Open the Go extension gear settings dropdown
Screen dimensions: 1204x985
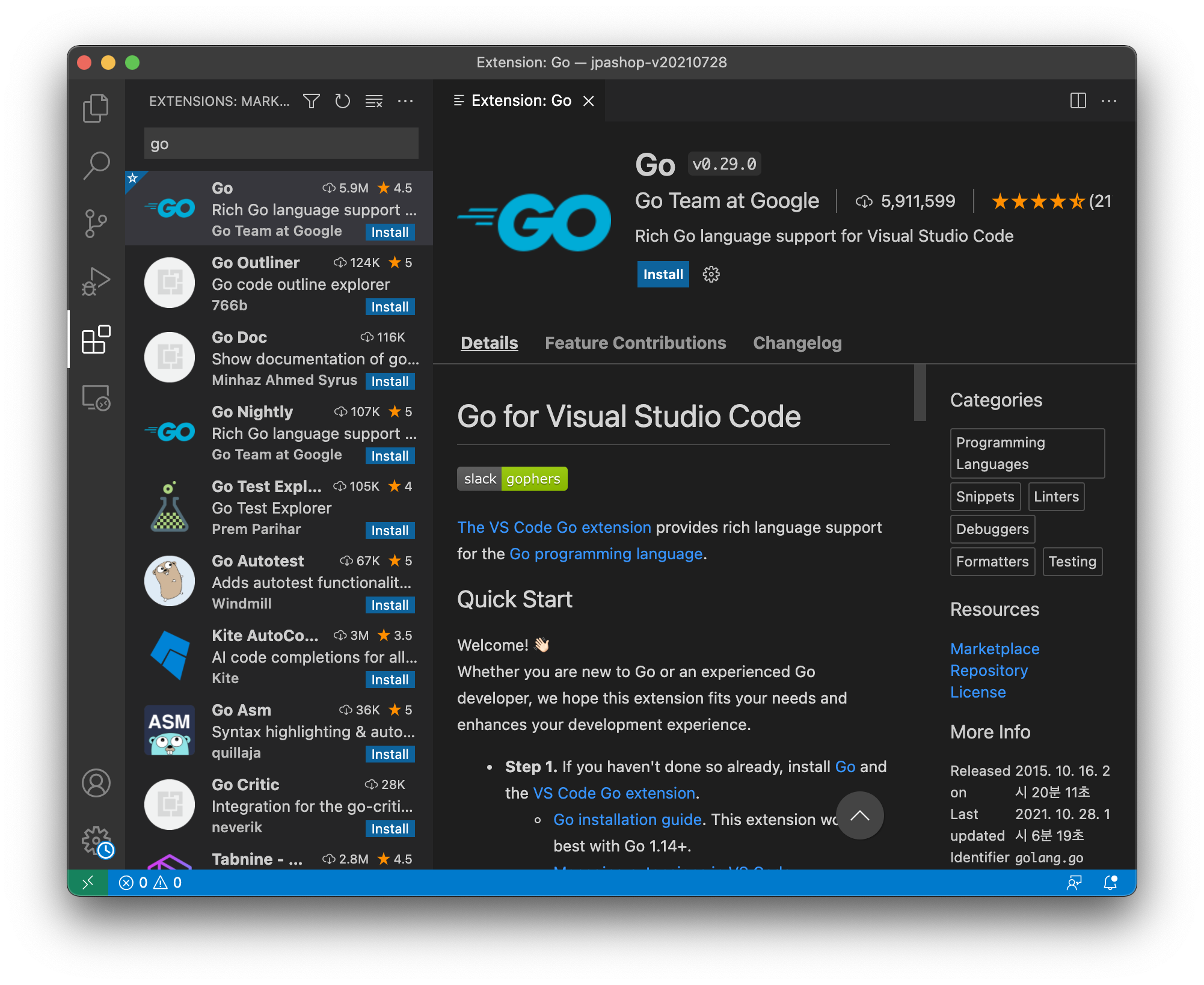pyautogui.click(x=711, y=274)
